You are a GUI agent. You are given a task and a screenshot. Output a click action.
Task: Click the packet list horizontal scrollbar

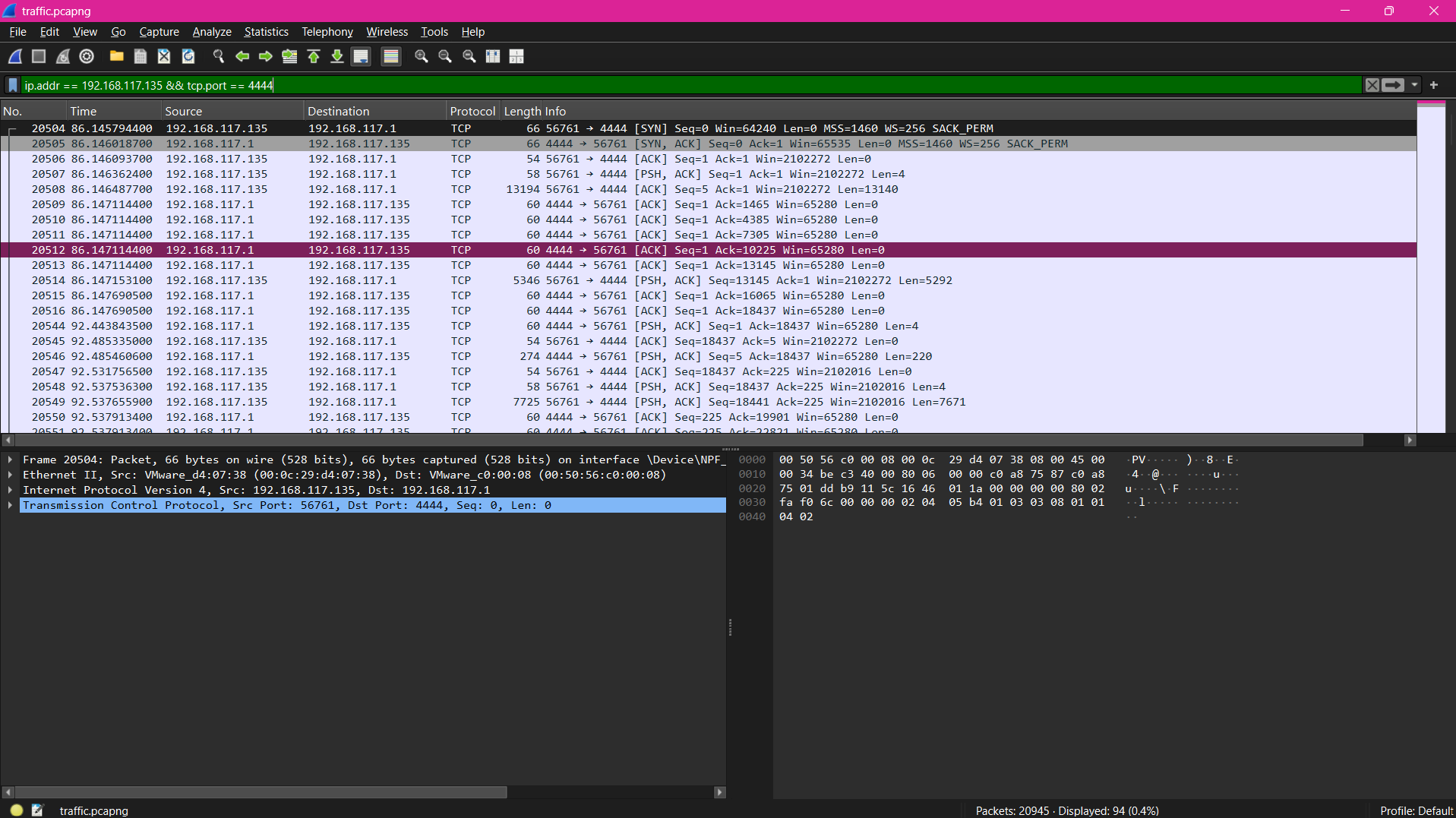click(x=689, y=440)
